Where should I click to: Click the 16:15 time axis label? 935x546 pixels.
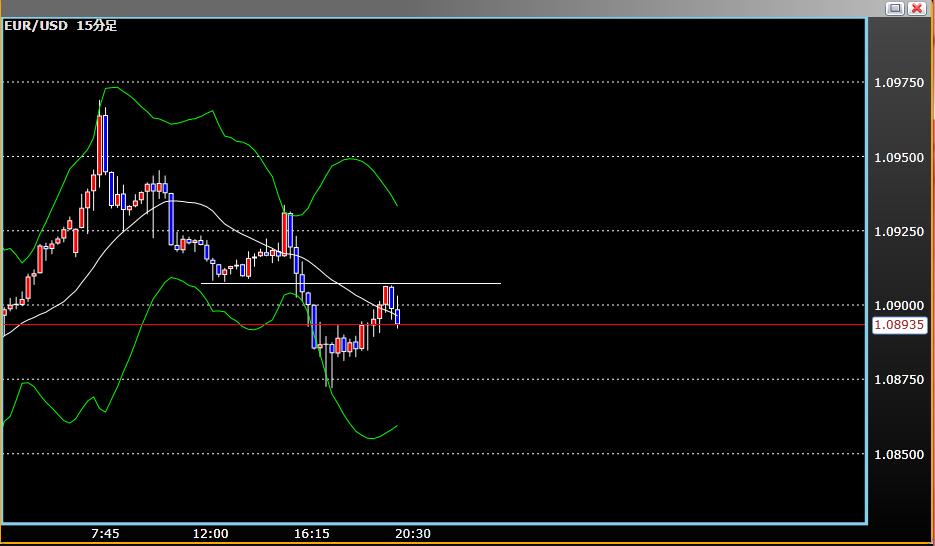312,534
